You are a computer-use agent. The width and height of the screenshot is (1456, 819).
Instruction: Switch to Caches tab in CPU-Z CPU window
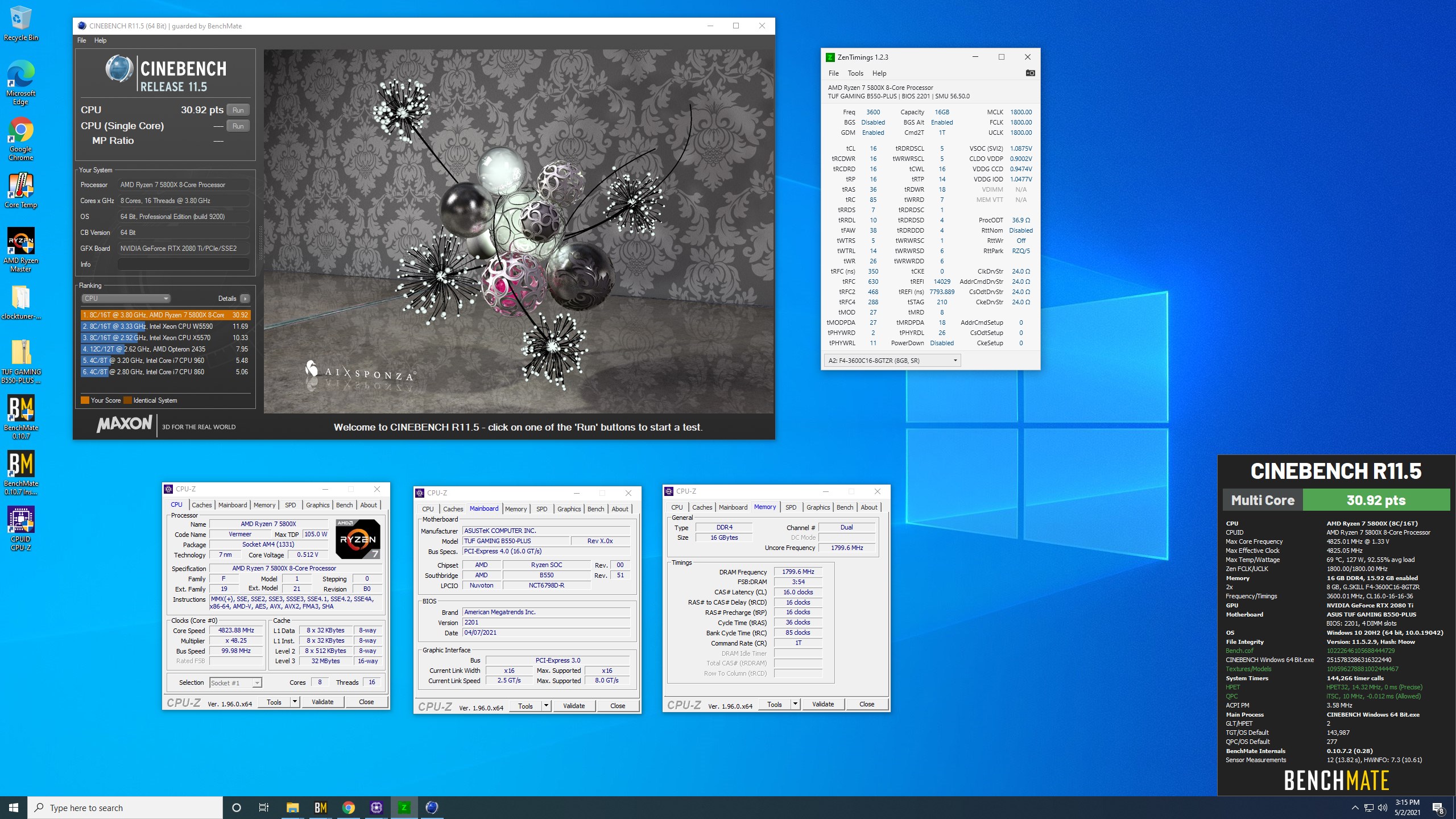[201, 505]
